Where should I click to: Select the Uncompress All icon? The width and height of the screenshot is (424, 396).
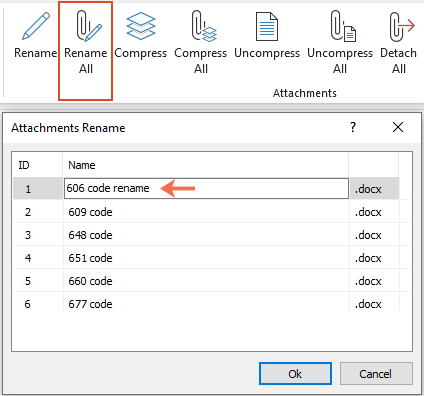(x=343, y=26)
